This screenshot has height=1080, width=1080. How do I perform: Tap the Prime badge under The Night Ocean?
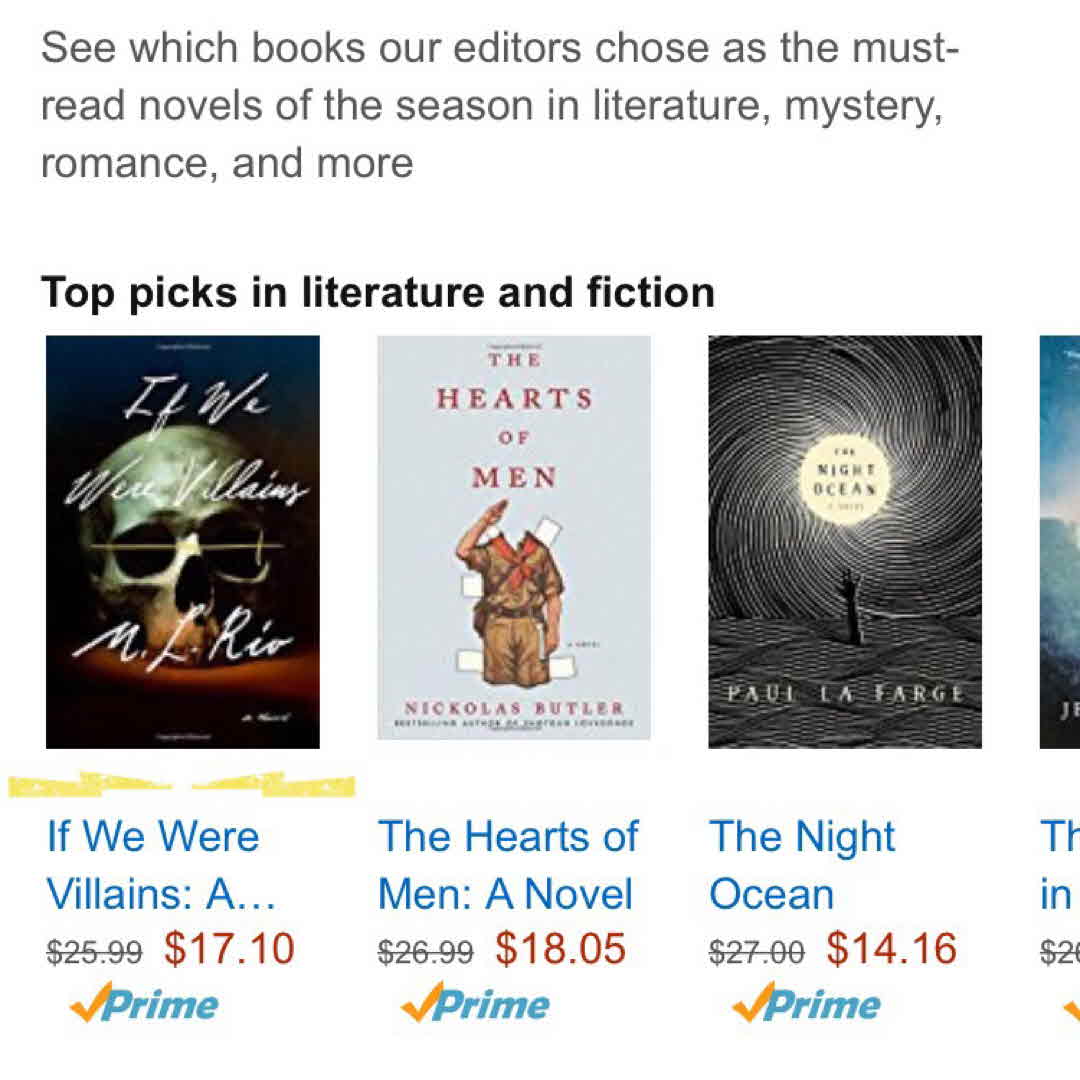click(807, 1005)
